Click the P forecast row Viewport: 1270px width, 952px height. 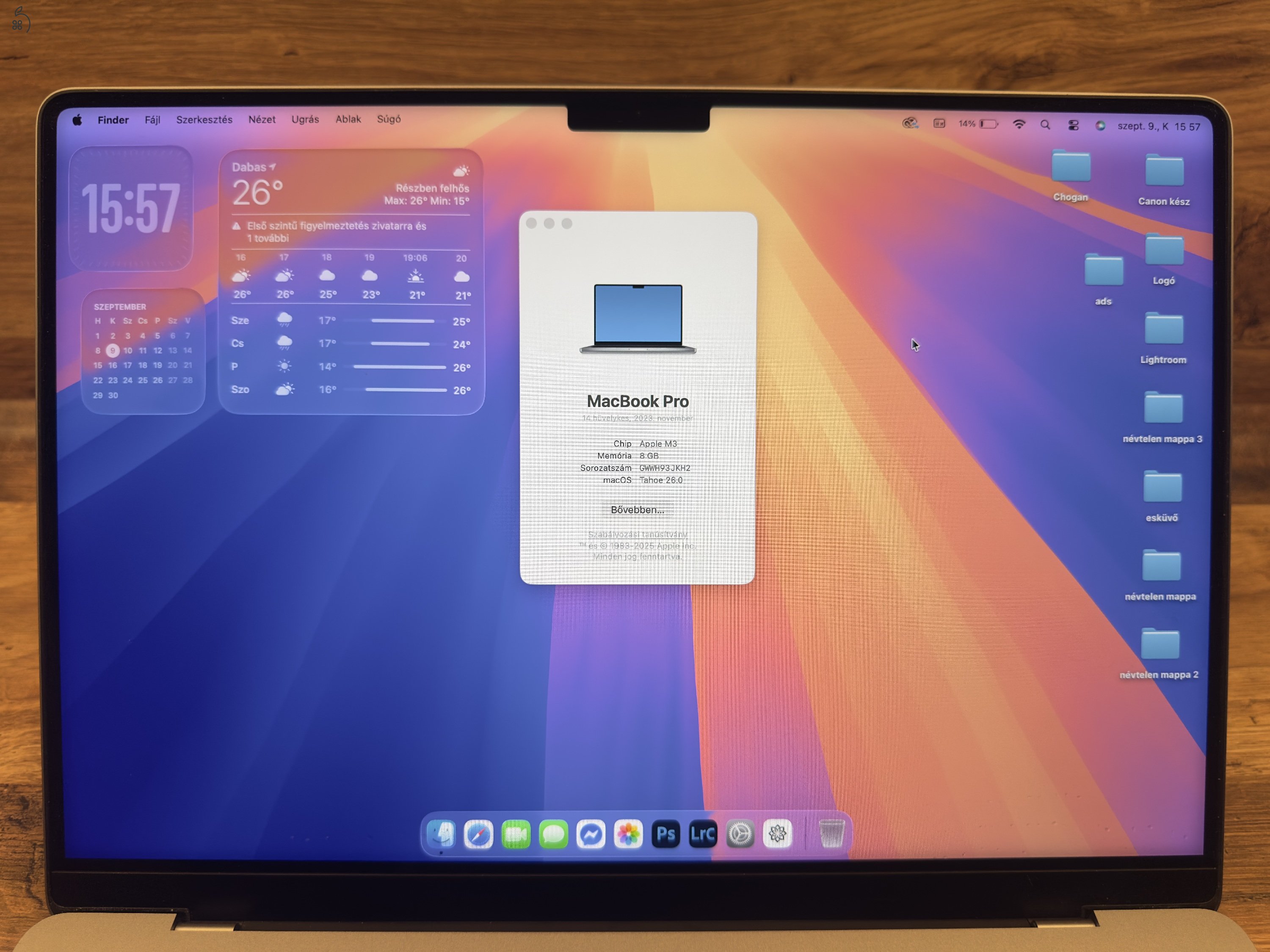point(350,366)
